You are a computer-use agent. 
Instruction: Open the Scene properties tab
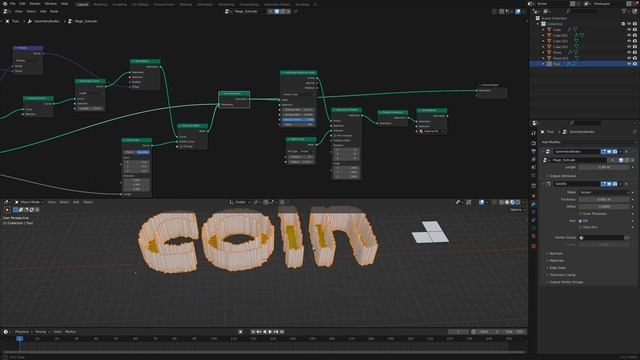point(533,167)
